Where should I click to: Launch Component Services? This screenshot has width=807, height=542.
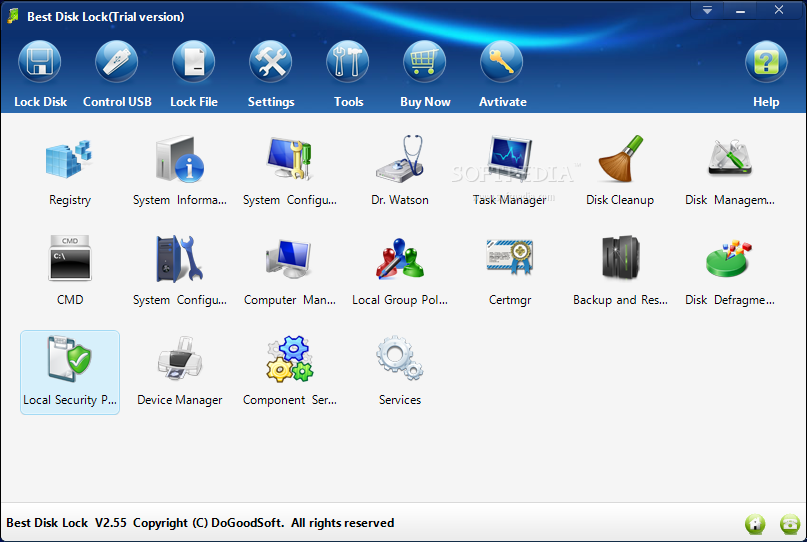(289, 372)
